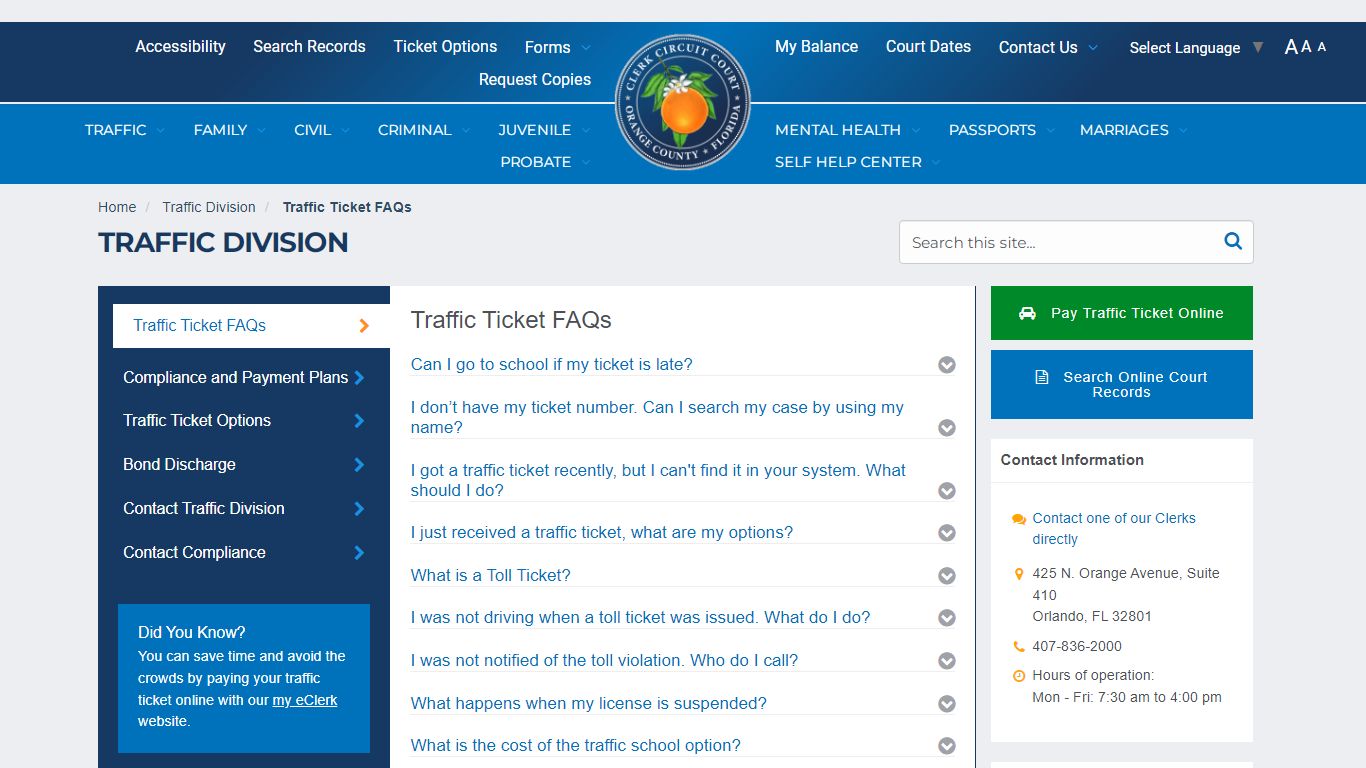Click the Orange County Clerk seal logo
This screenshot has width=1366, height=768.
683,102
